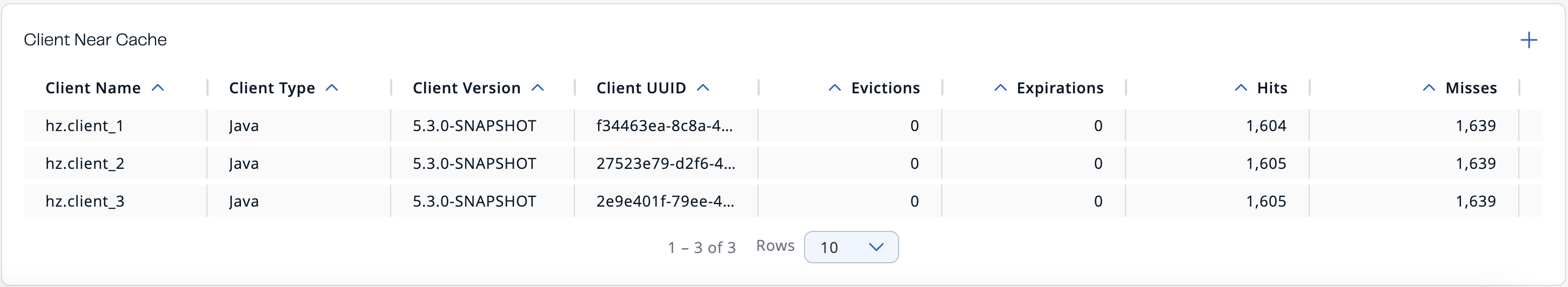Select the hz.client_3 row name
1568x287 pixels.
(85, 201)
